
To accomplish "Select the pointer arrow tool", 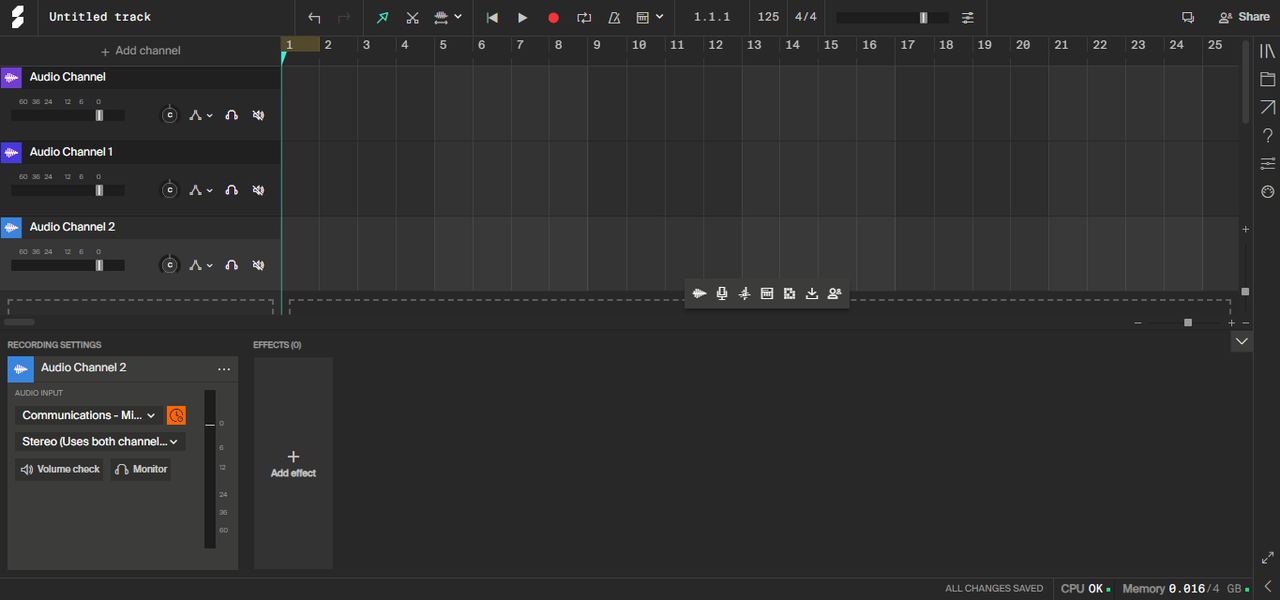I will pos(383,17).
